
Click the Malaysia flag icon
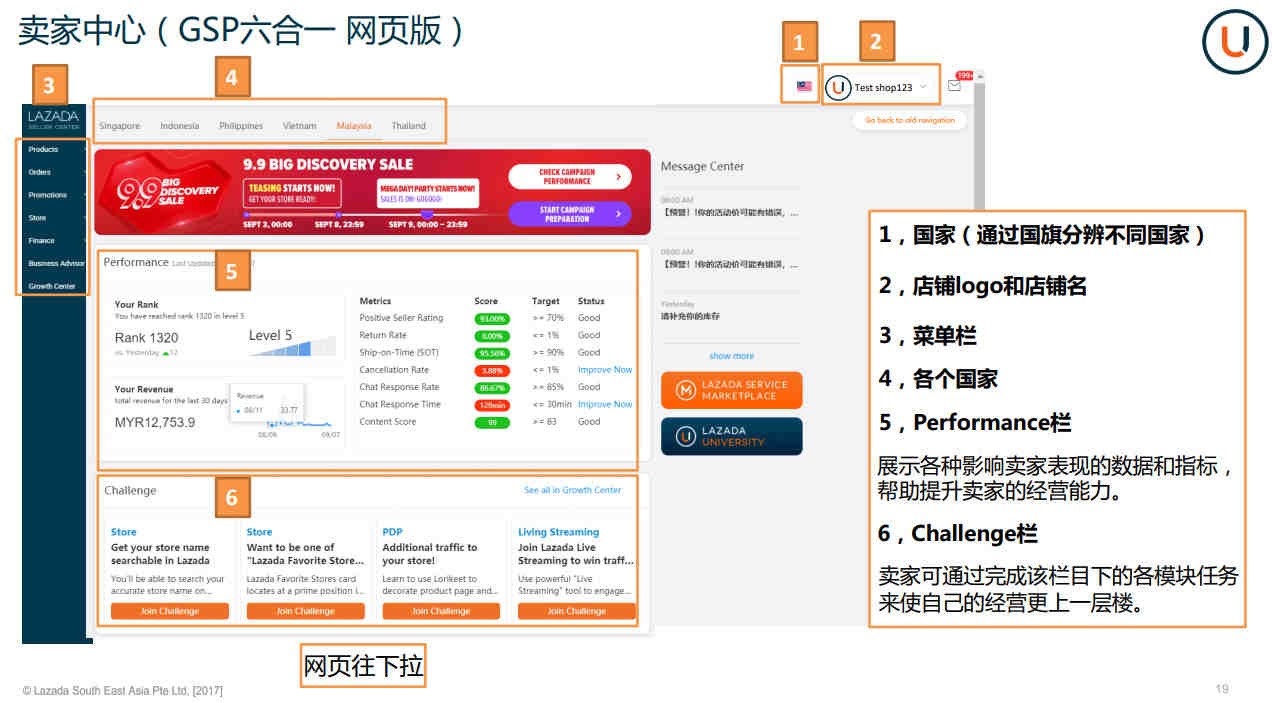(804, 86)
